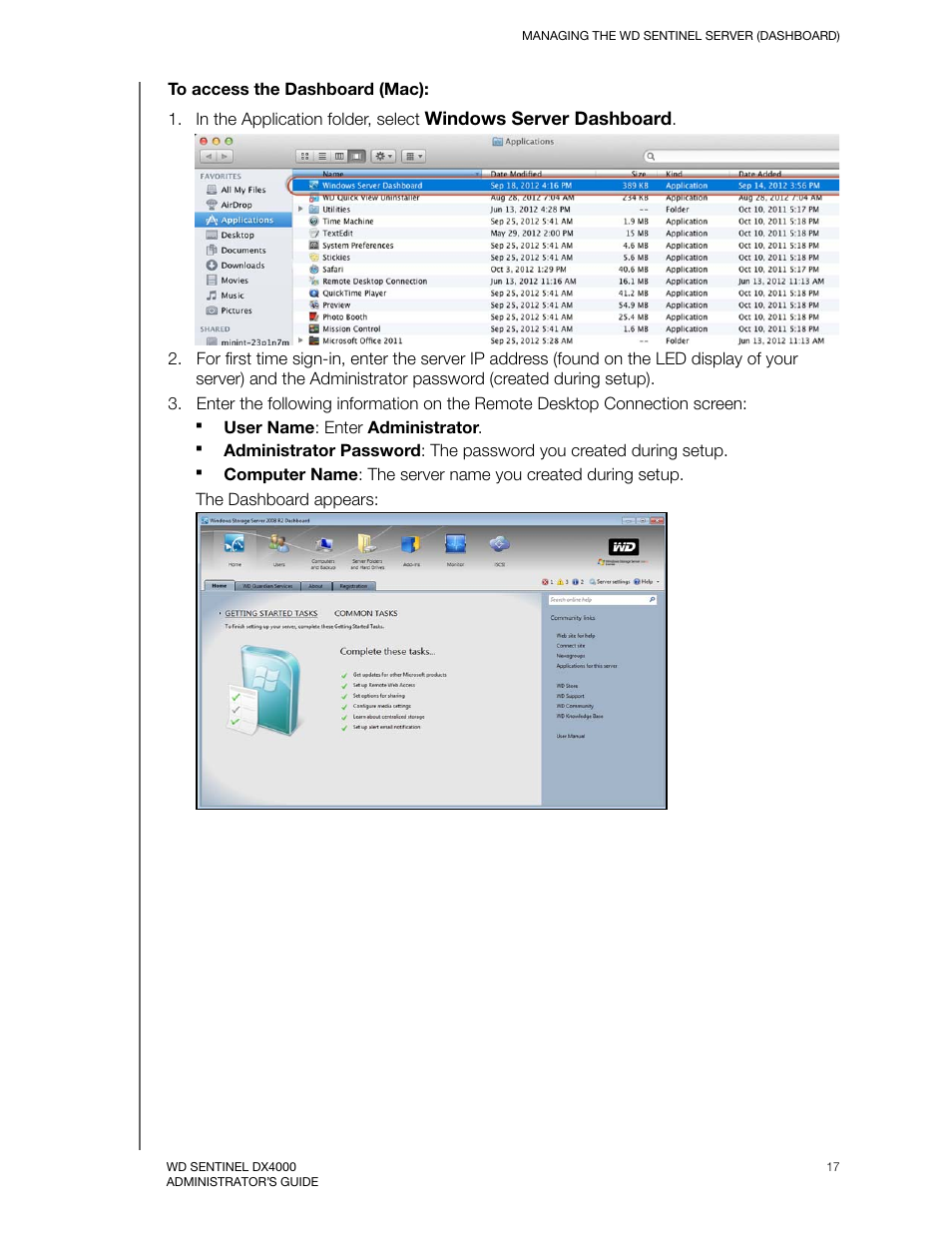Click the blue informational alerts icon
952x1233 pixels.
click(x=575, y=582)
